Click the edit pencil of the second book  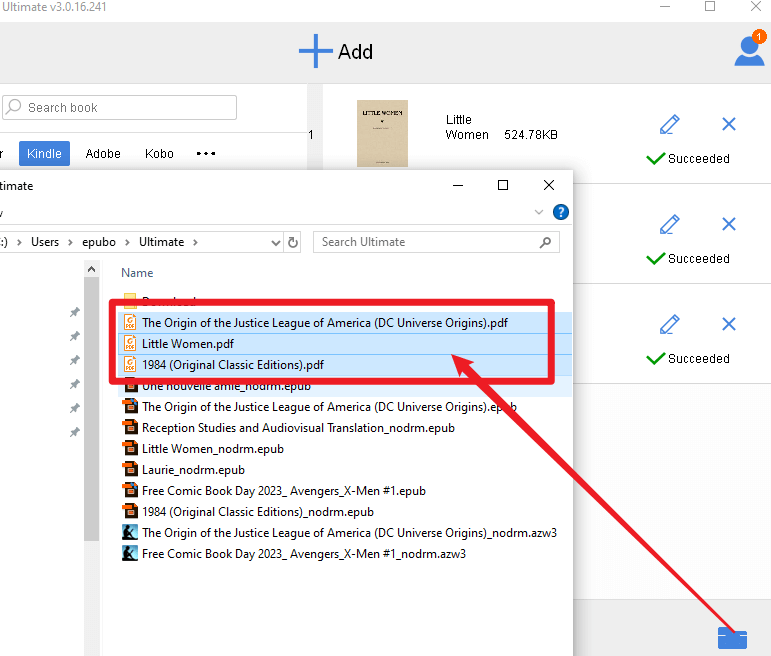(669, 225)
